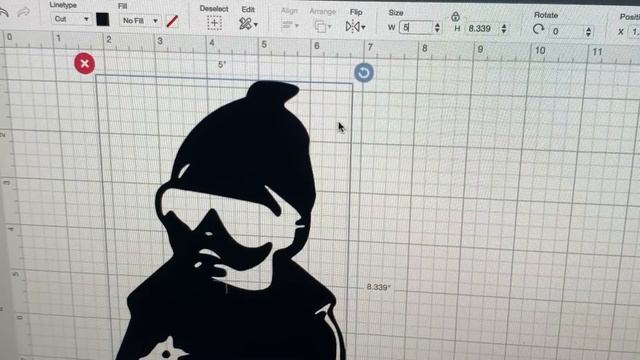Click the width stepper arrows
This screenshot has width=640, height=360.
[x=437, y=27]
